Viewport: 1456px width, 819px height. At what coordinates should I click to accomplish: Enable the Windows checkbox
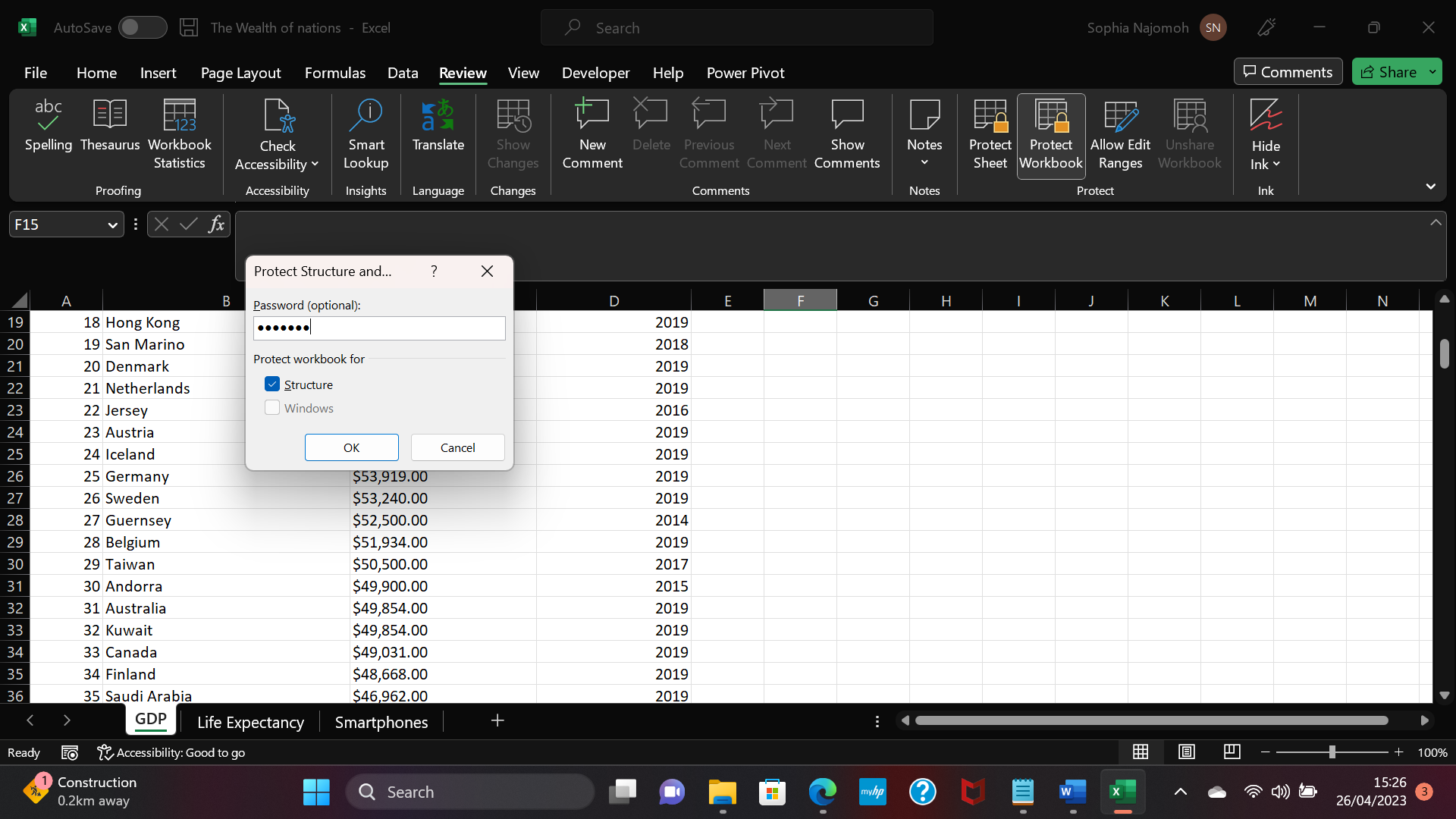coord(271,407)
